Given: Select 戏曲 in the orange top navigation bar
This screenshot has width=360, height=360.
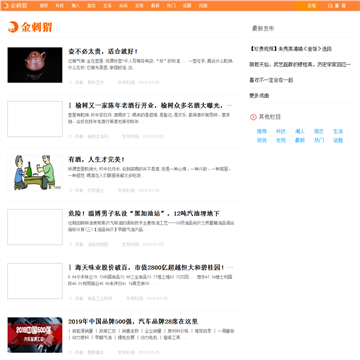Looking at the screenshot, I should tap(203, 6).
